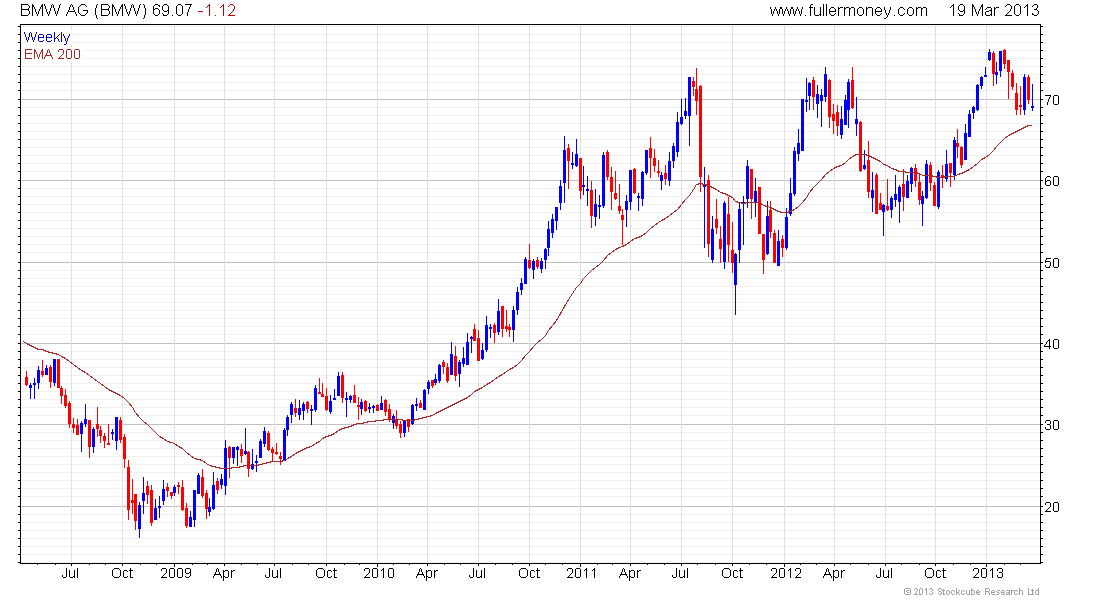Click the latest weekly candlestick at chart's right edge
This screenshot has width=1100, height=600.
tap(1033, 97)
